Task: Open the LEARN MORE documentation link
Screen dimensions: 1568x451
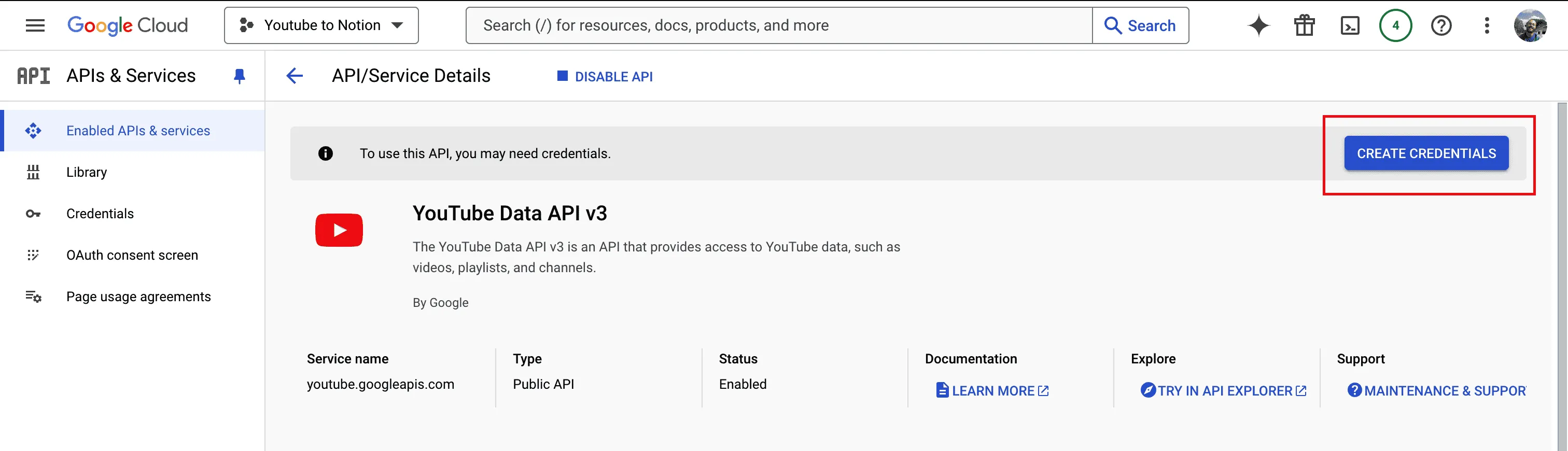Action: (x=993, y=391)
